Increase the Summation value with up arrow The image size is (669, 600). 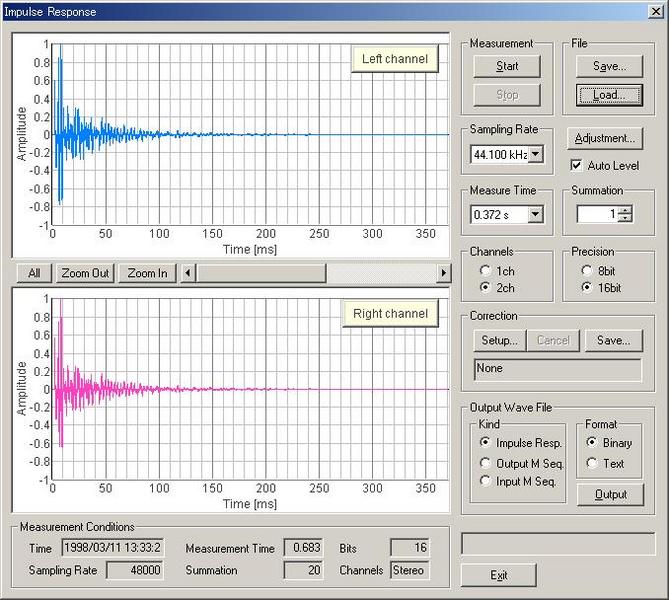point(625,210)
